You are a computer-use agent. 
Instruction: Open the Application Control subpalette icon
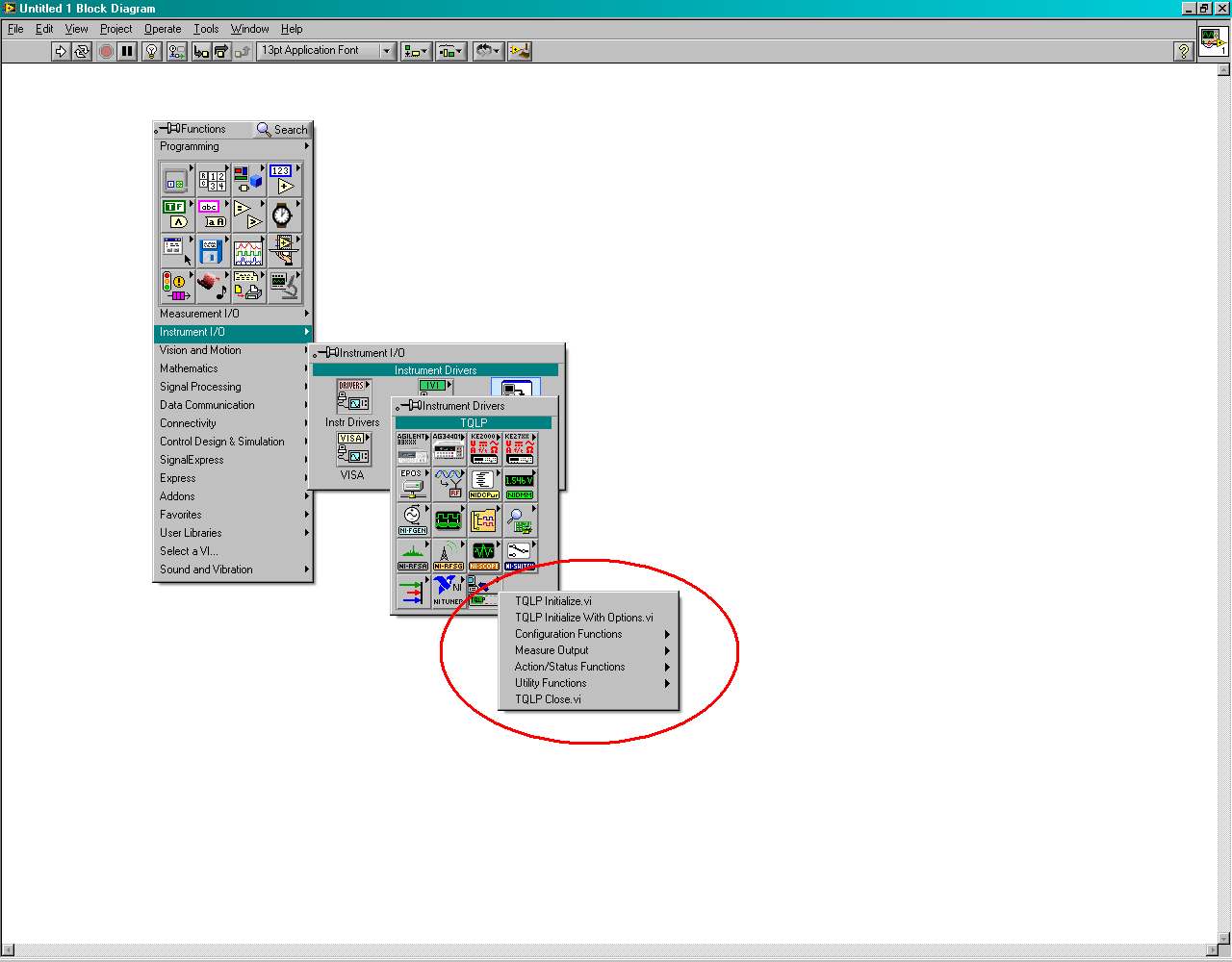[283, 251]
